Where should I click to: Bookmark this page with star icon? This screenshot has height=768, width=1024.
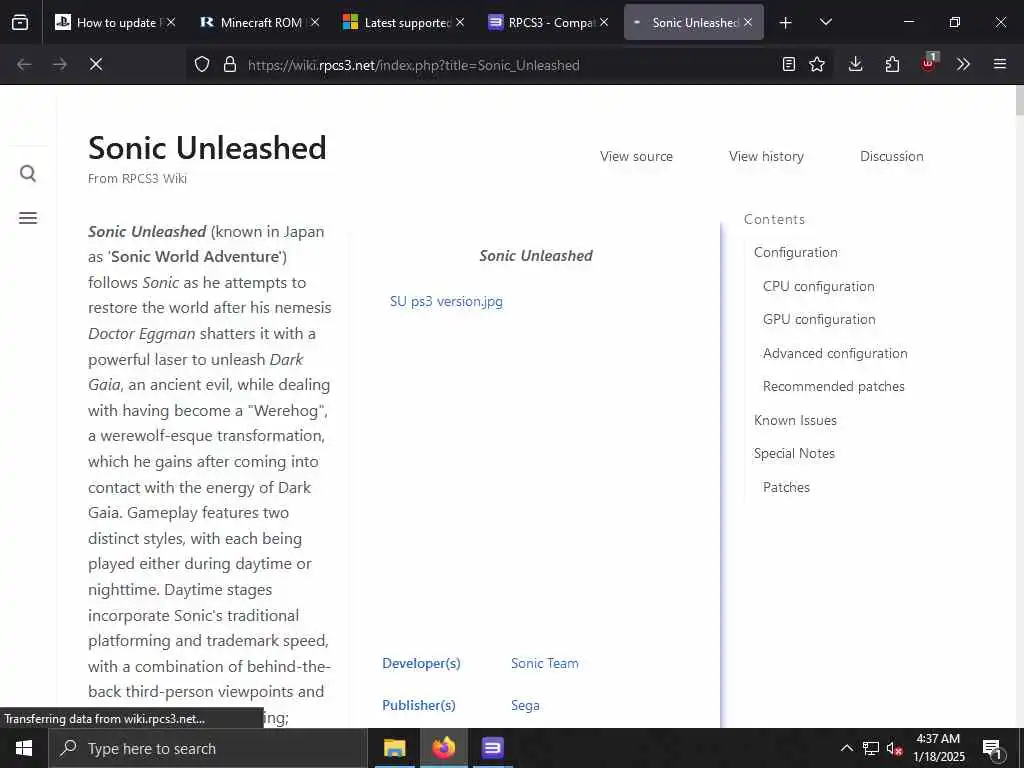[x=817, y=64]
